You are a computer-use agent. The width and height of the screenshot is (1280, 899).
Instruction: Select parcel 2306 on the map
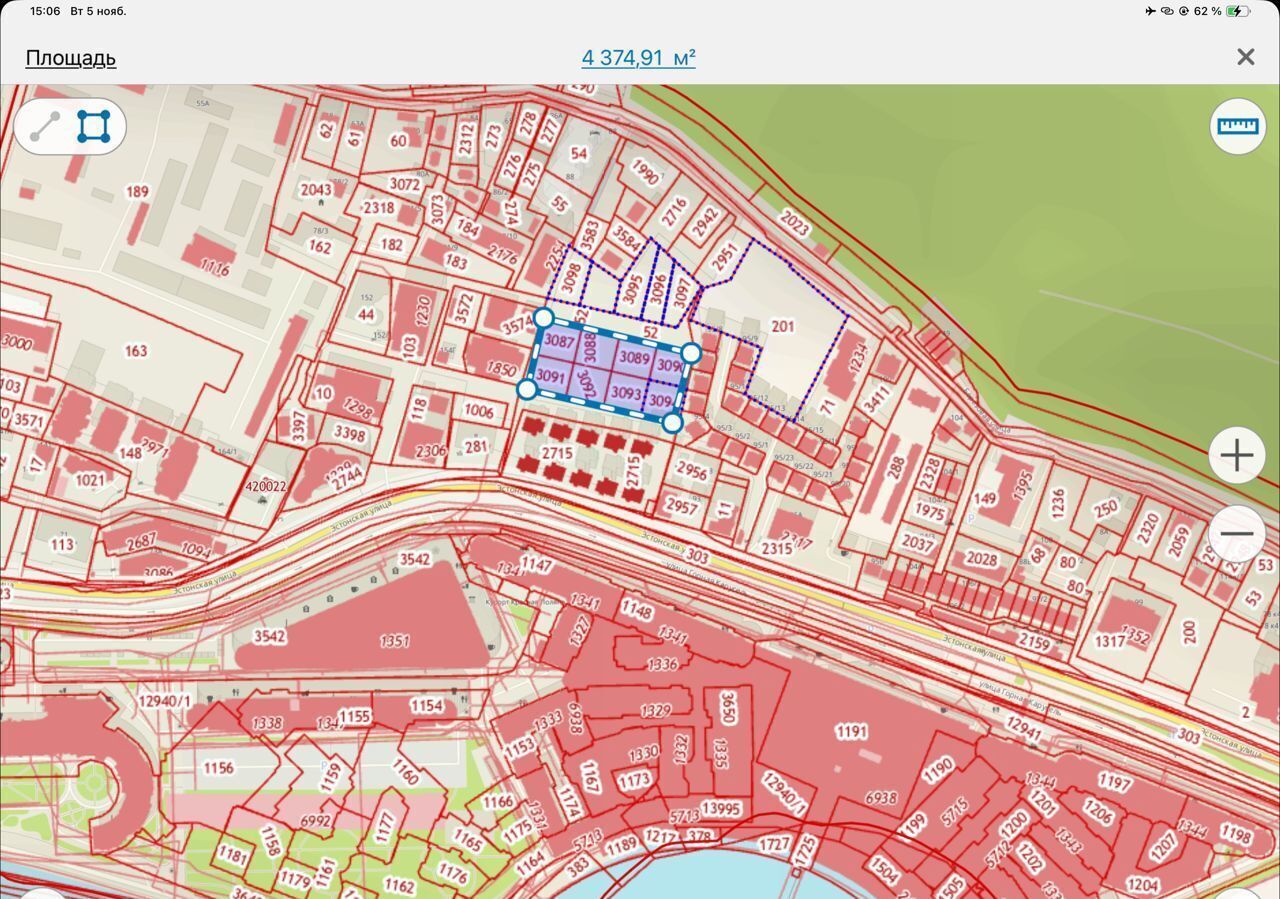coord(431,451)
